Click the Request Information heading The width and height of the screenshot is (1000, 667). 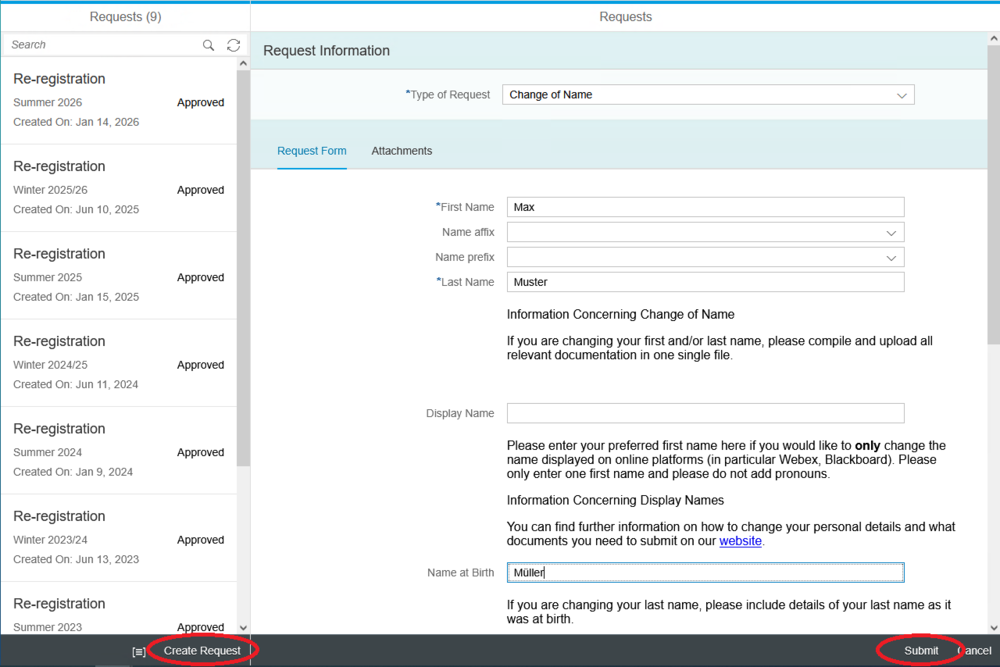(327, 50)
